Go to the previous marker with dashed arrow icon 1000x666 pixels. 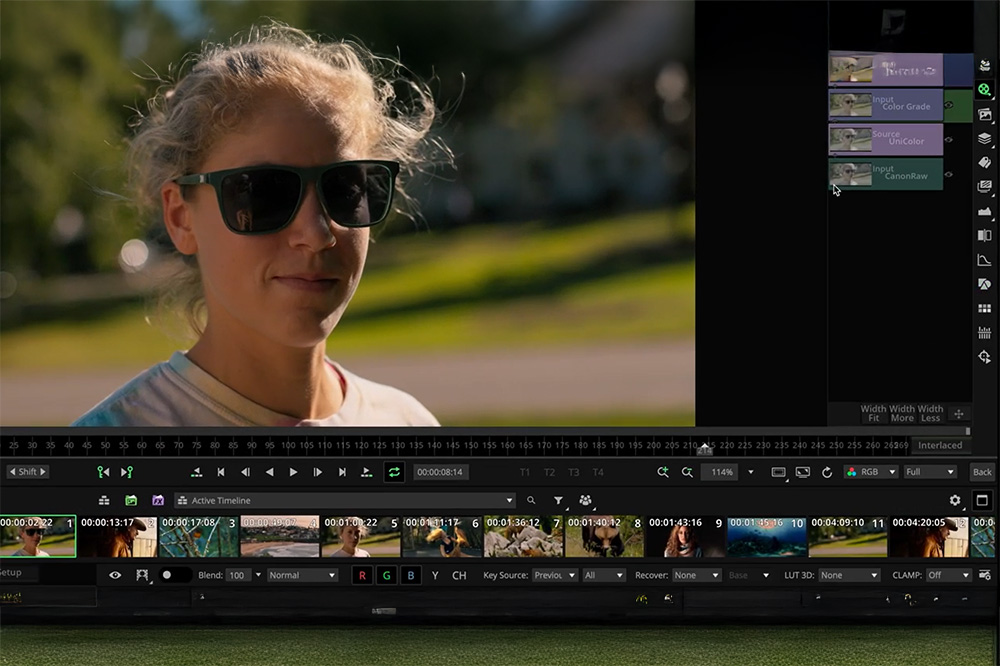click(x=196, y=472)
